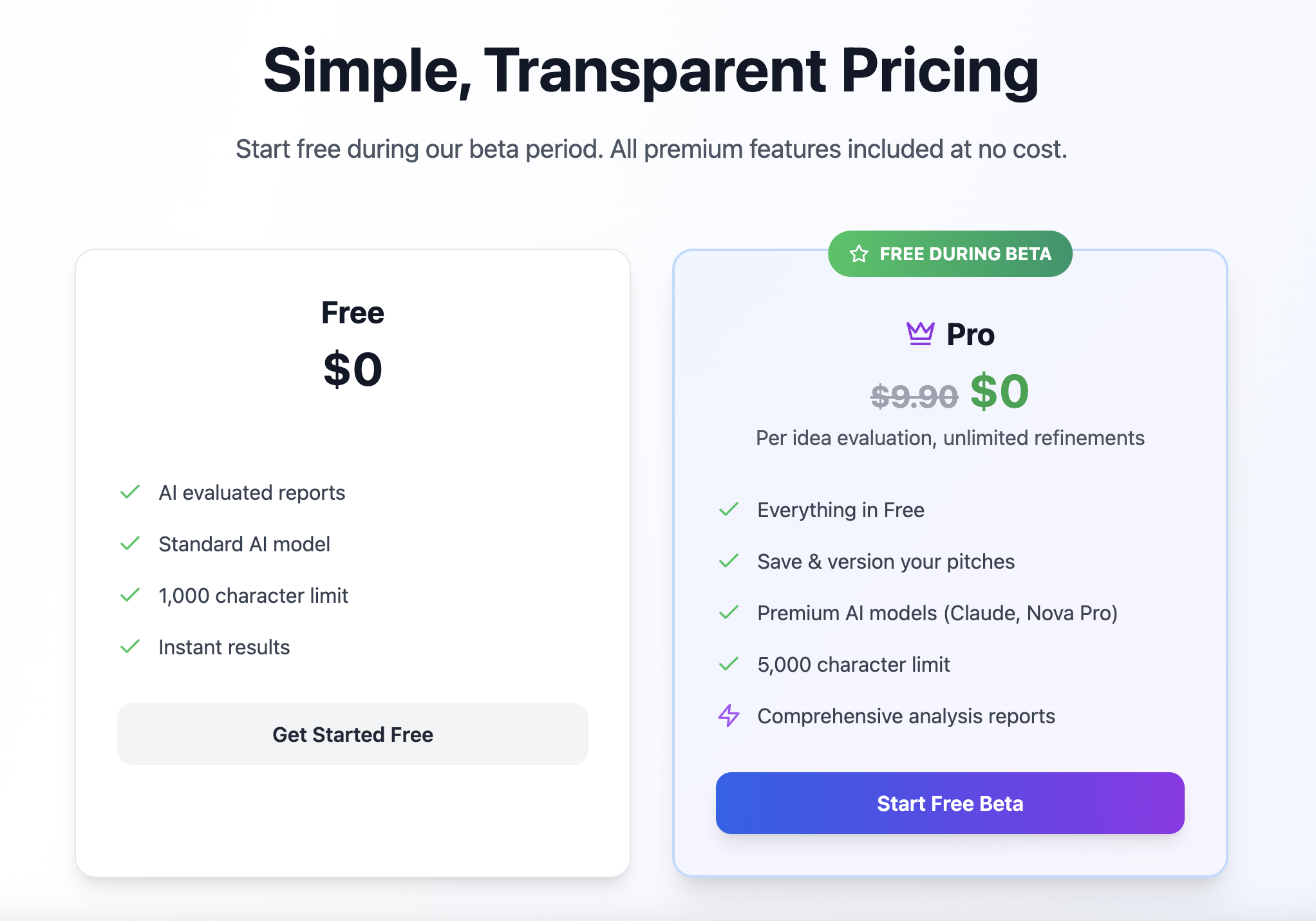Image resolution: width=1316 pixels, height=921 pixels.
Task: Click checkmark beside Save & version your pitches
Action: [729, 561]
